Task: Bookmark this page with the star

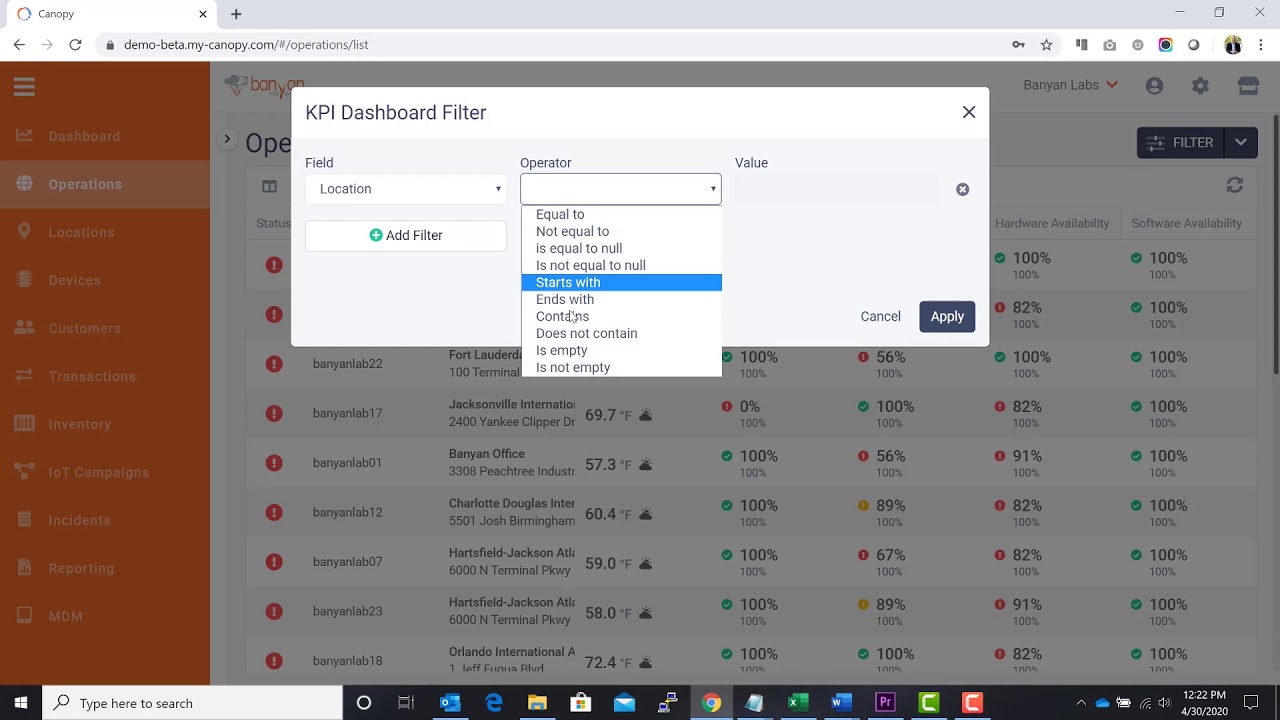Action: coord(1046,44)
